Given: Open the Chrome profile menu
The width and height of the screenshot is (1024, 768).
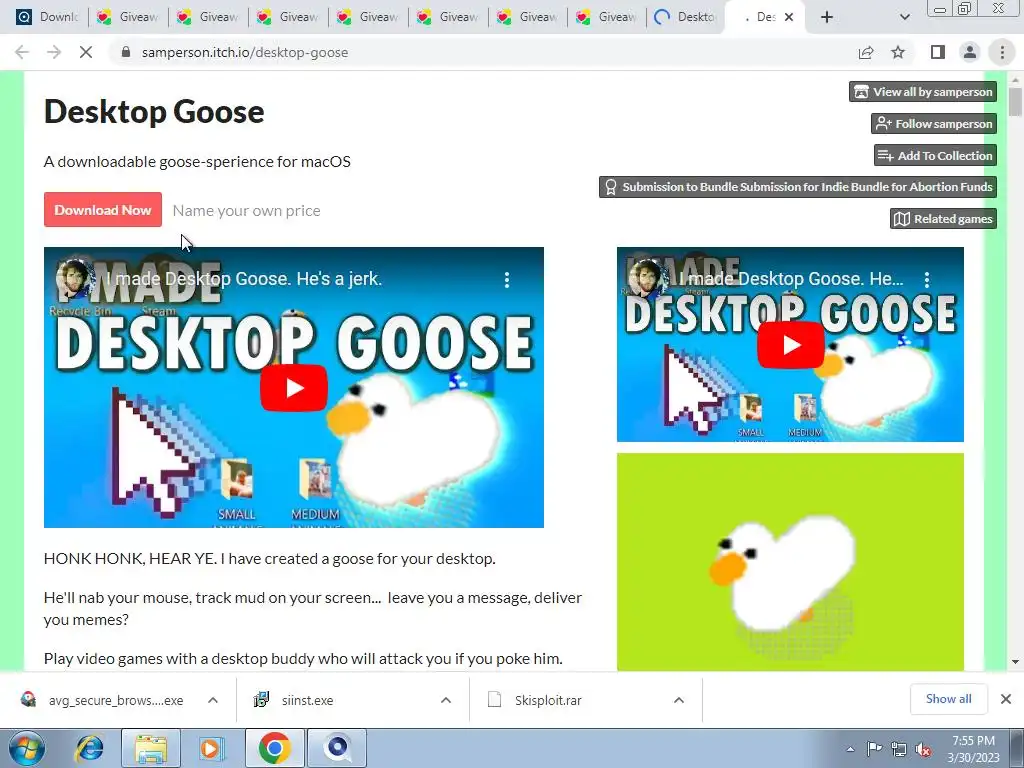Looking at the screenshot, I should [970, 52].
